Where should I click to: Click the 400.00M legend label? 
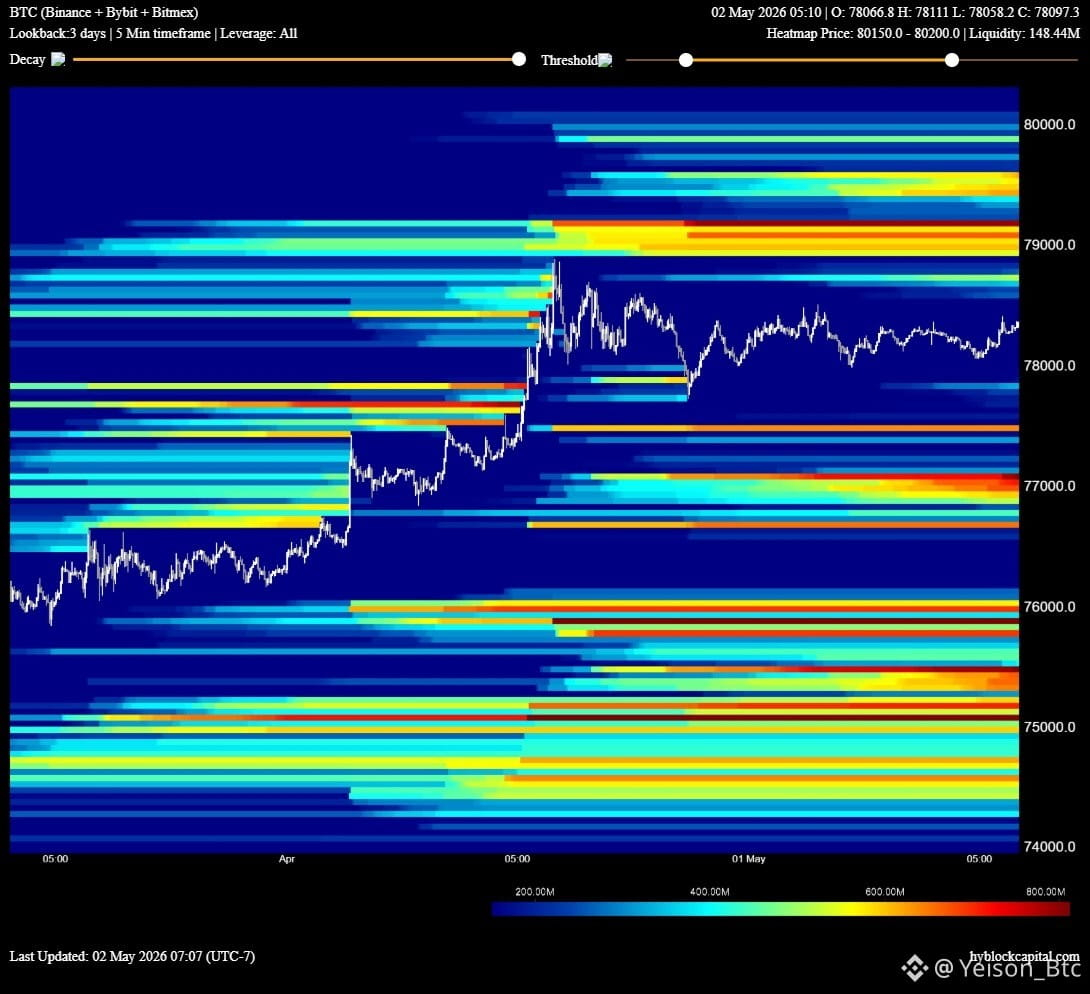[x=709, y=892]
